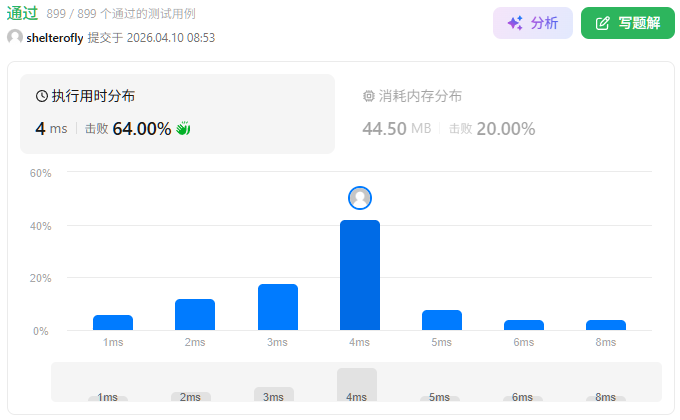
Task: Click 6ms in the bottom range slider
Action: (x=522, y=397)
